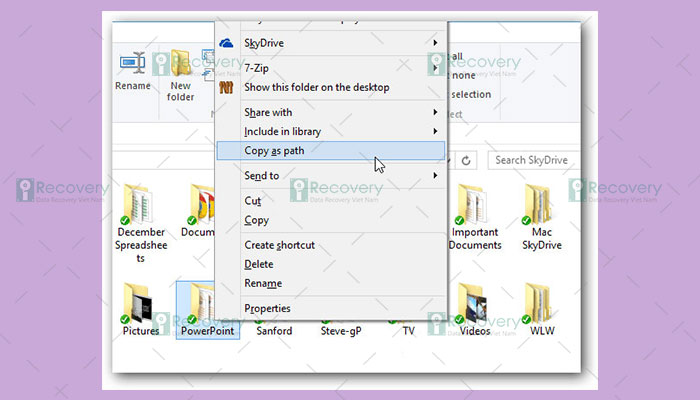Select the Mac SkyDrive folder

tap(542, 218)
